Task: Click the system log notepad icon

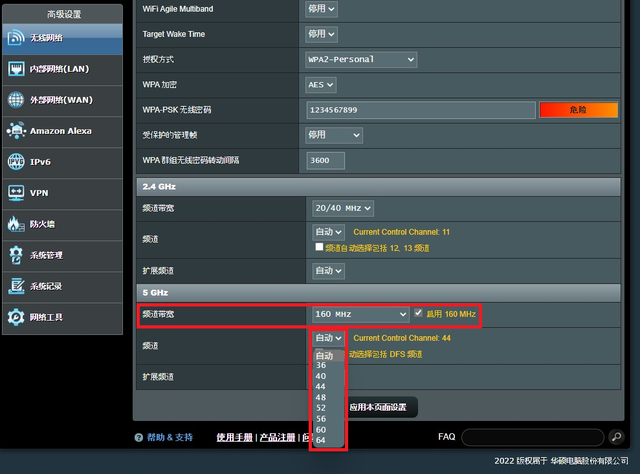Action: coord(16,286)
